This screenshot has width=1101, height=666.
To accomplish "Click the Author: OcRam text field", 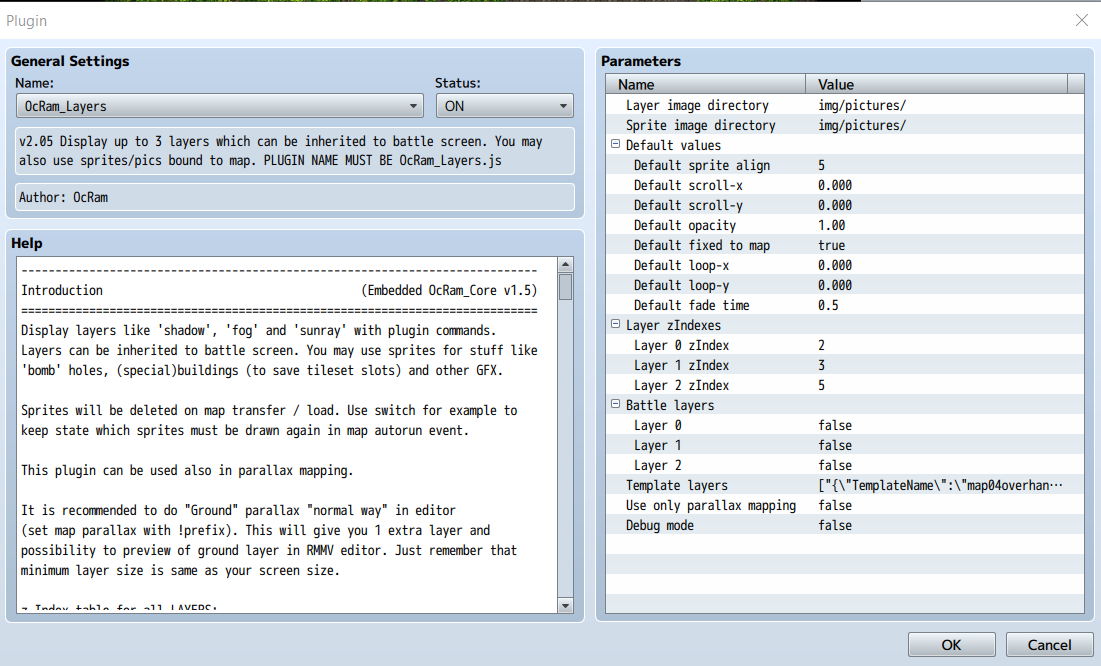I will pyautogui.click(x=295, y=197).
